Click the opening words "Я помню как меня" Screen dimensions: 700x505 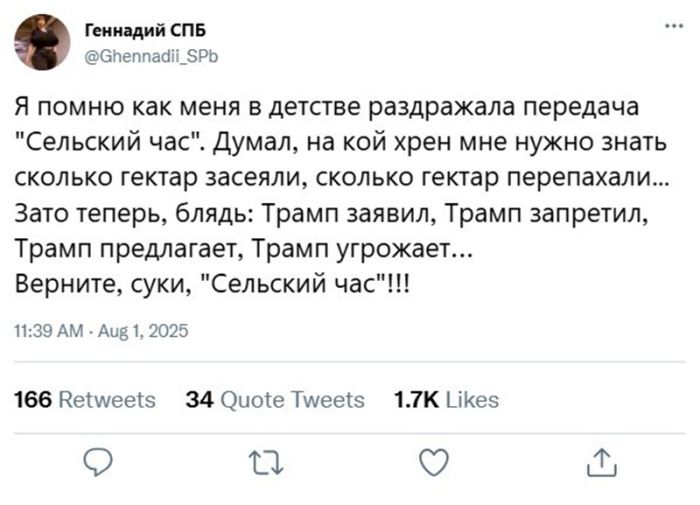(100, 106)
